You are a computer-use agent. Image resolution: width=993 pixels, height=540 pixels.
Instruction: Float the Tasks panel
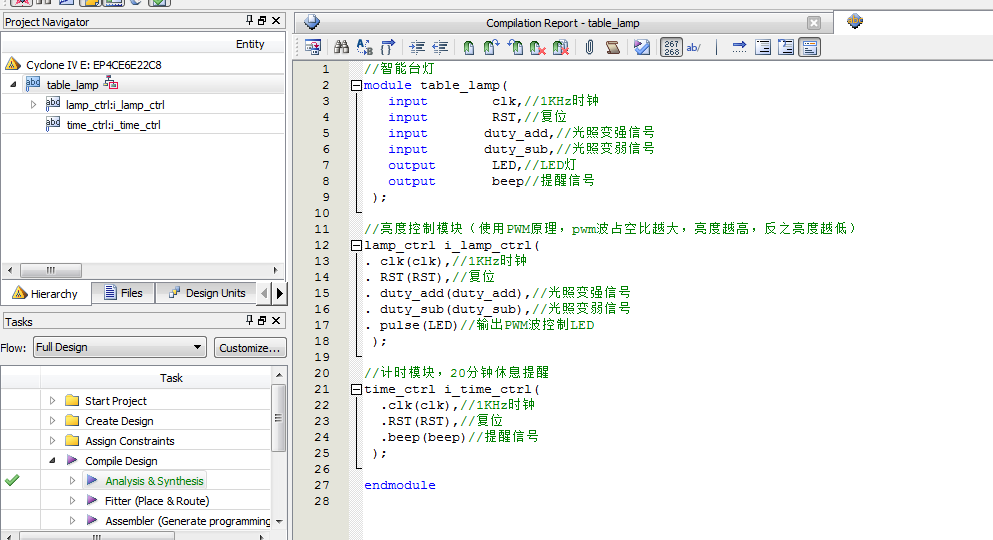(x=262, y=320)
